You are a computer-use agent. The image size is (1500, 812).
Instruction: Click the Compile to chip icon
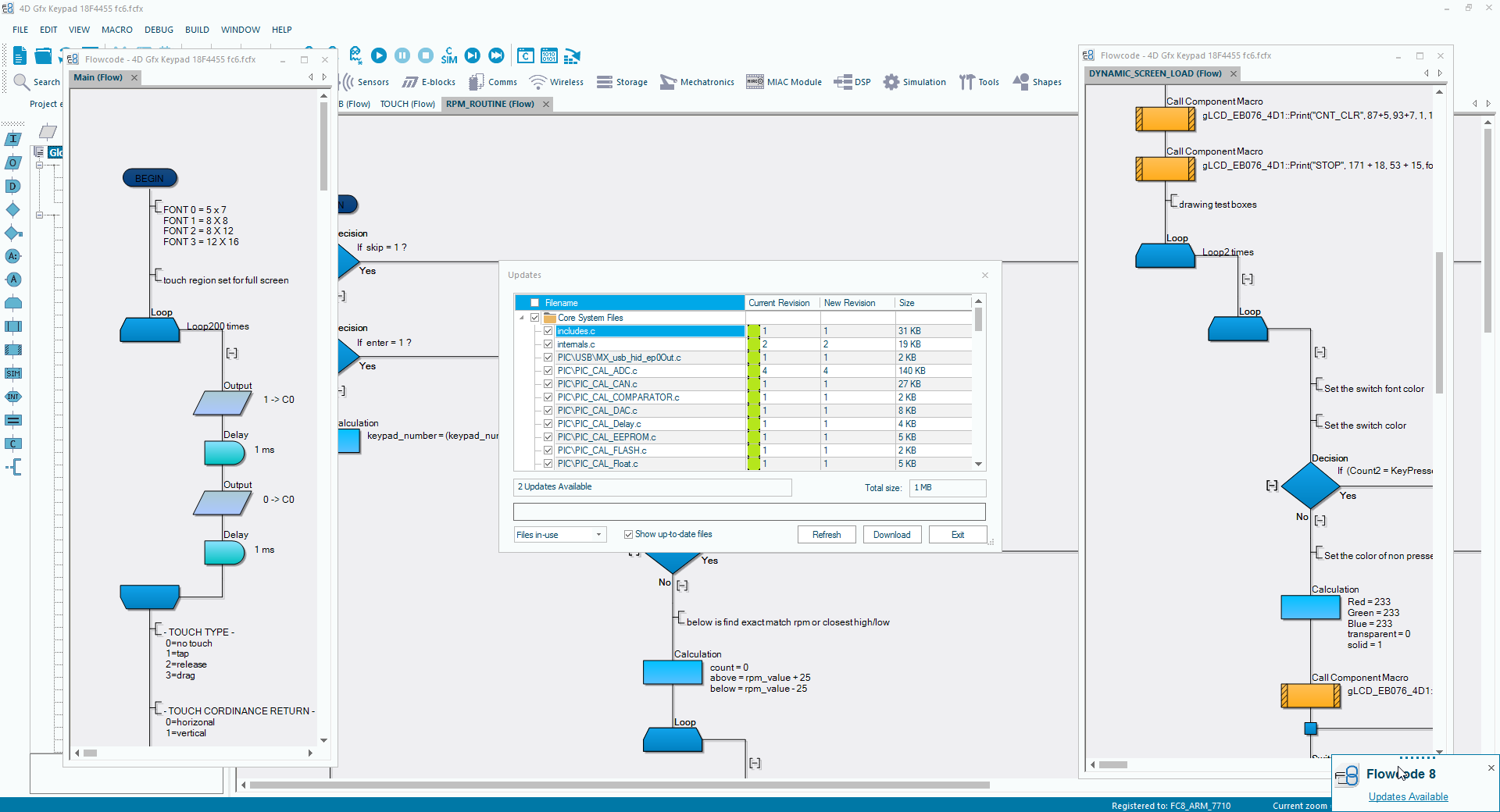[573, 55]
